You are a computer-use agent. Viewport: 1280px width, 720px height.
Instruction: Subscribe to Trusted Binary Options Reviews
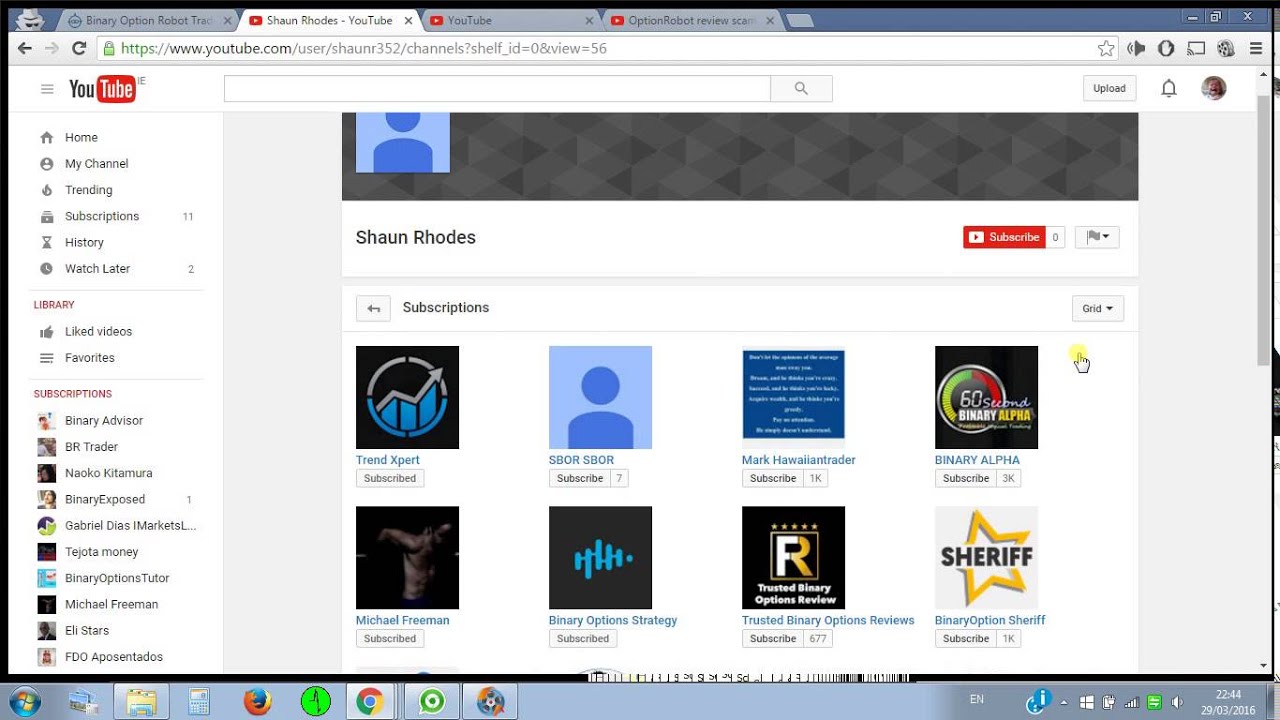pyautogui.click(x=773, y=638)
